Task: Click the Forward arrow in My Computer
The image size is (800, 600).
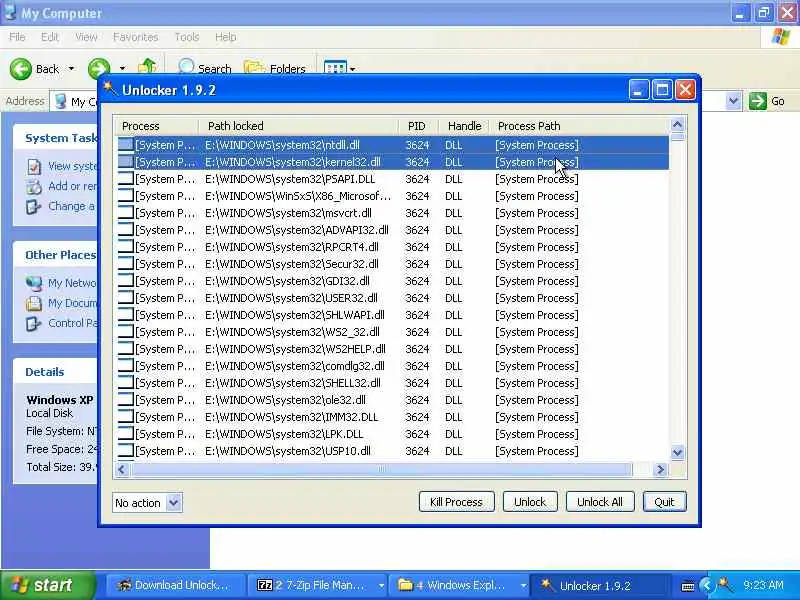Action: point(99,68)
